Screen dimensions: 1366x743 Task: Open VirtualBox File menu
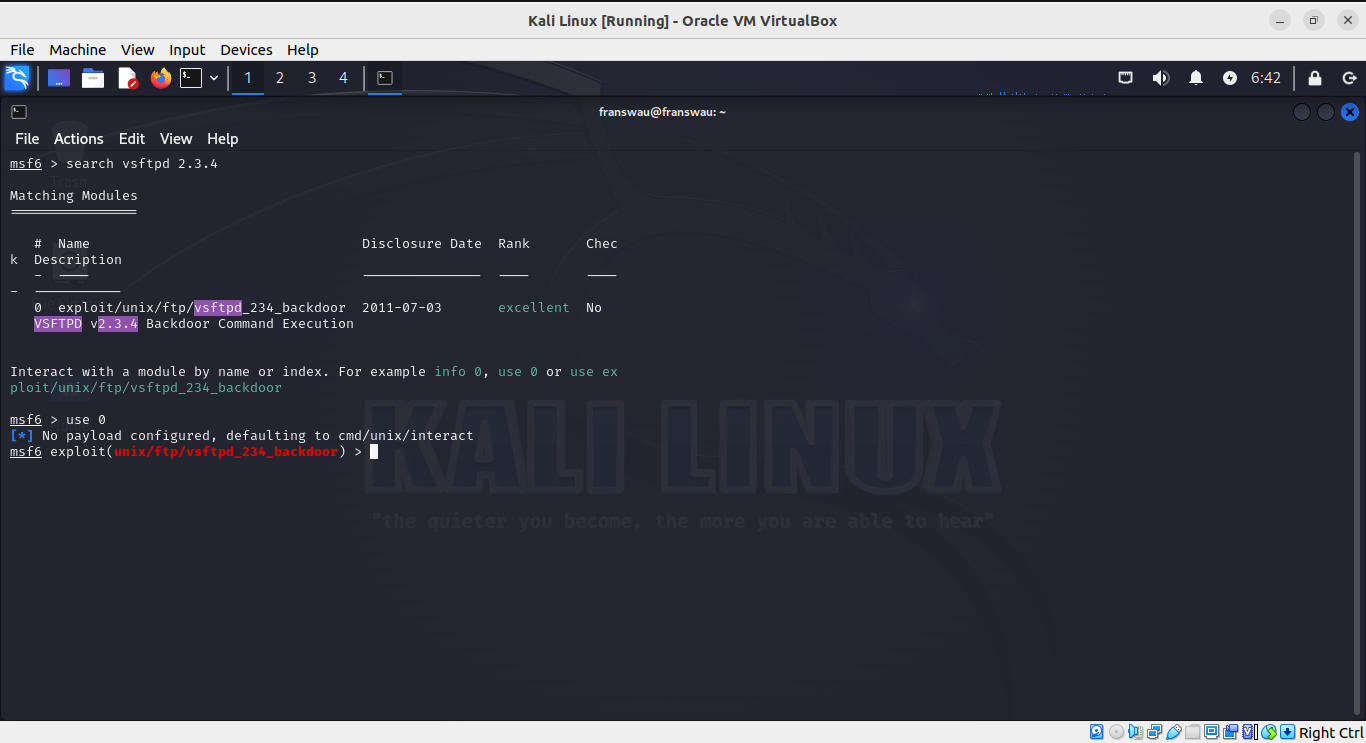coord(22,50)
